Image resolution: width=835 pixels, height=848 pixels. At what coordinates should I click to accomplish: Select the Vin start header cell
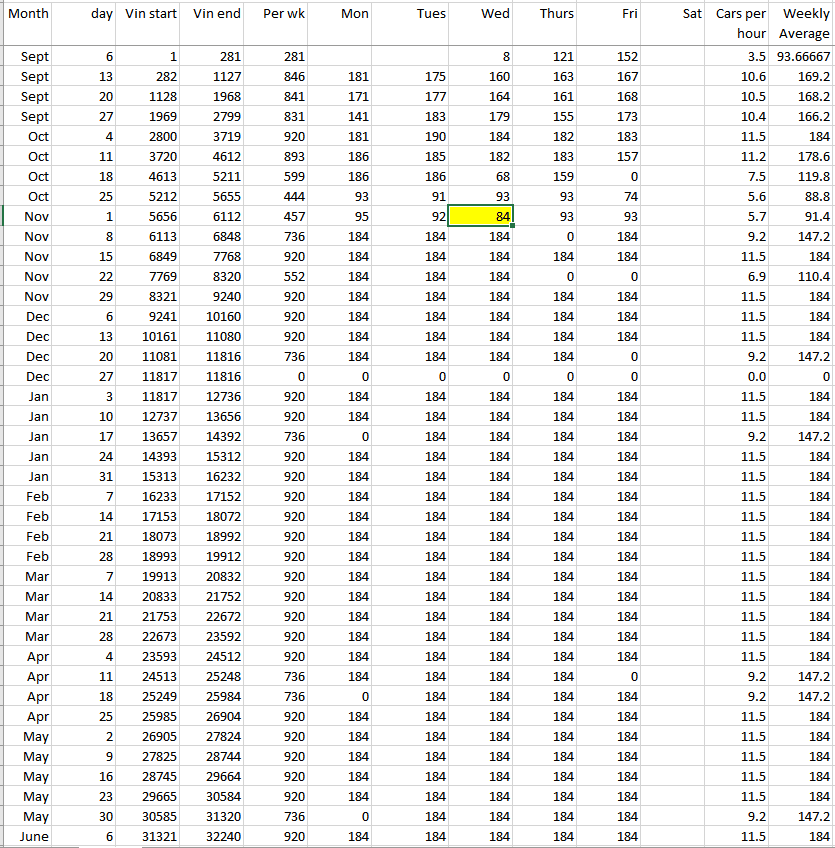coord(151,14)
